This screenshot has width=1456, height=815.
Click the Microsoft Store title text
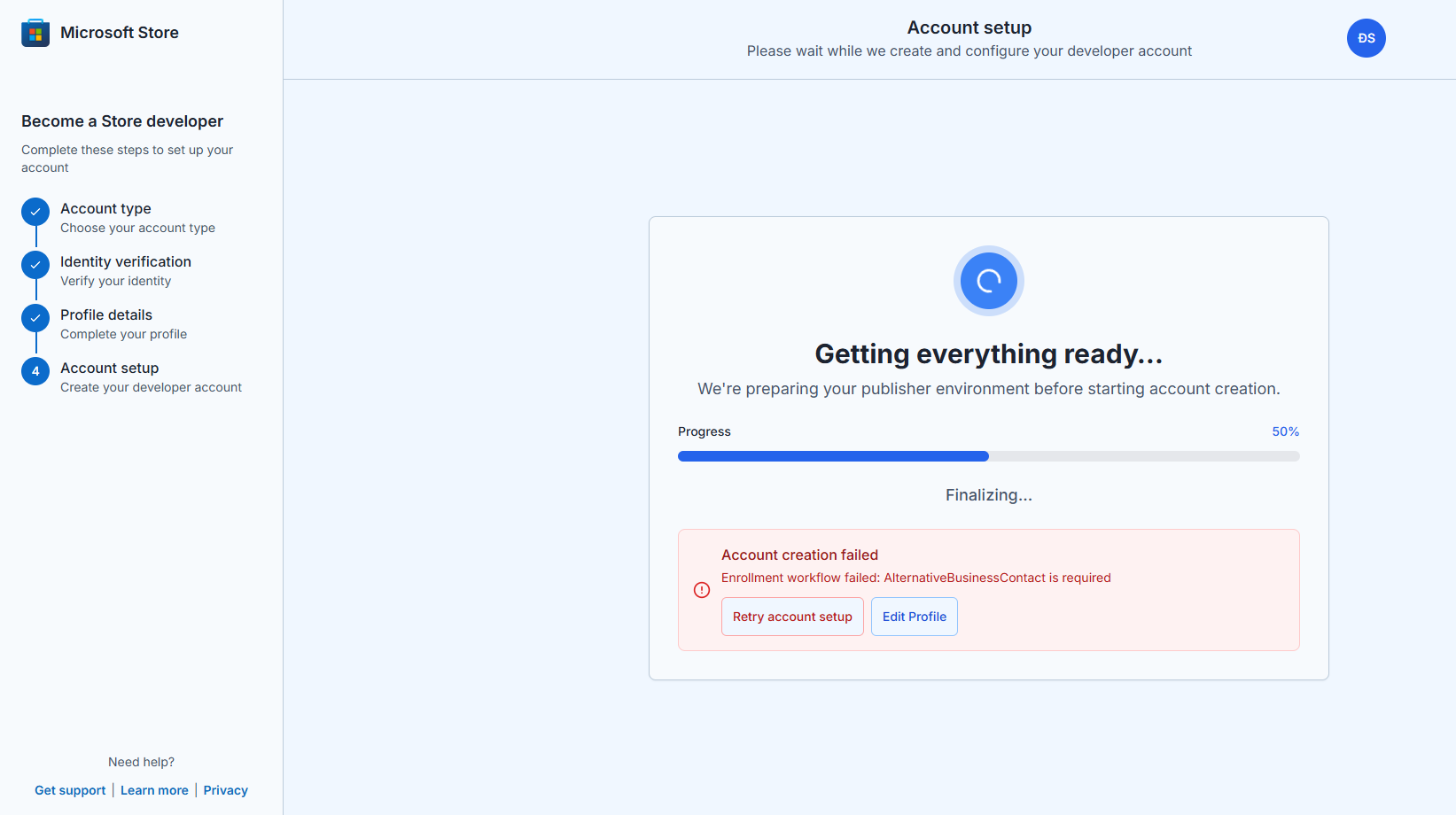(x=120, y=33)
